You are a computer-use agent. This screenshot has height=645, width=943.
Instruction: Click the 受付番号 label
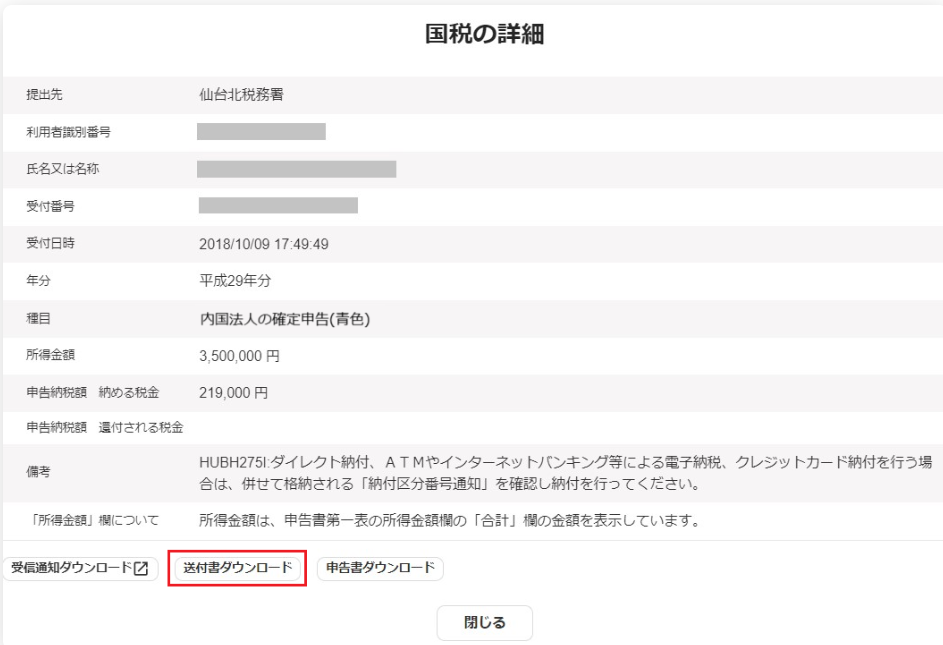click(51, 206)
